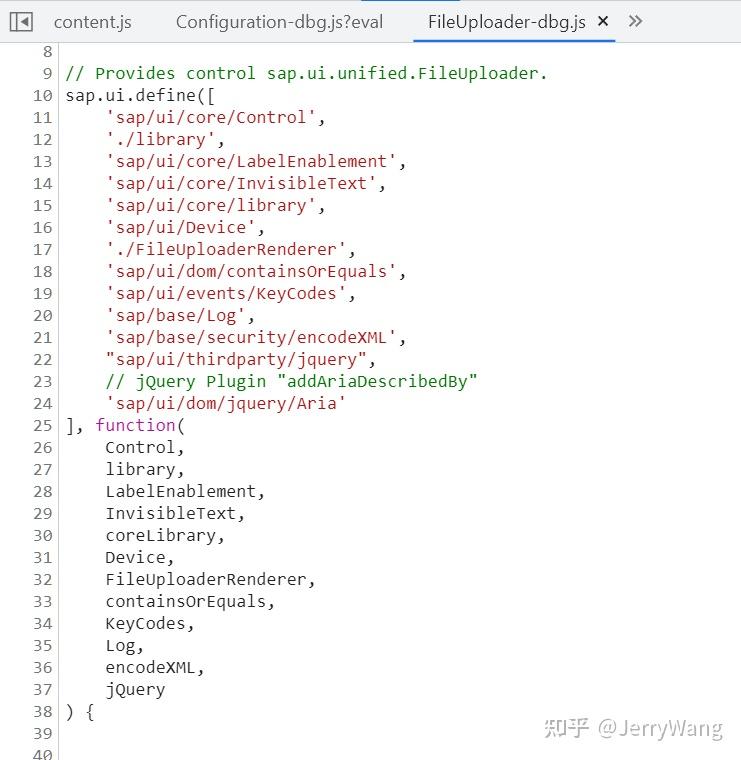Click the 'Control,' parameter on line 26

[145, 447]
